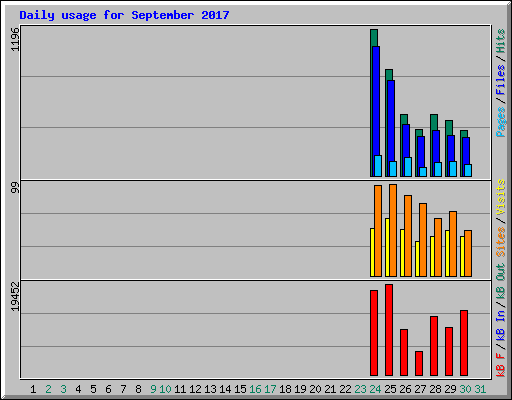Click the day 21 axis label
512x400 pixels.
[330, 389]
